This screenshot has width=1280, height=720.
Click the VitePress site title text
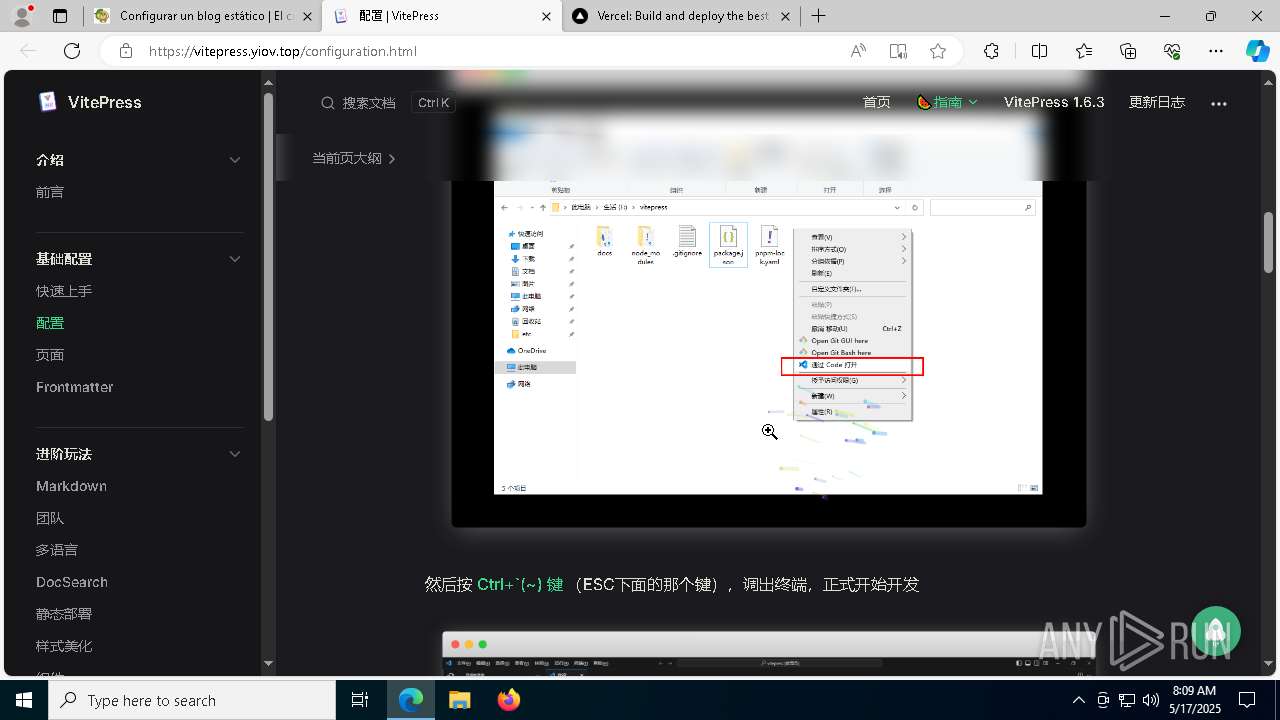click(x=105, y=102)
